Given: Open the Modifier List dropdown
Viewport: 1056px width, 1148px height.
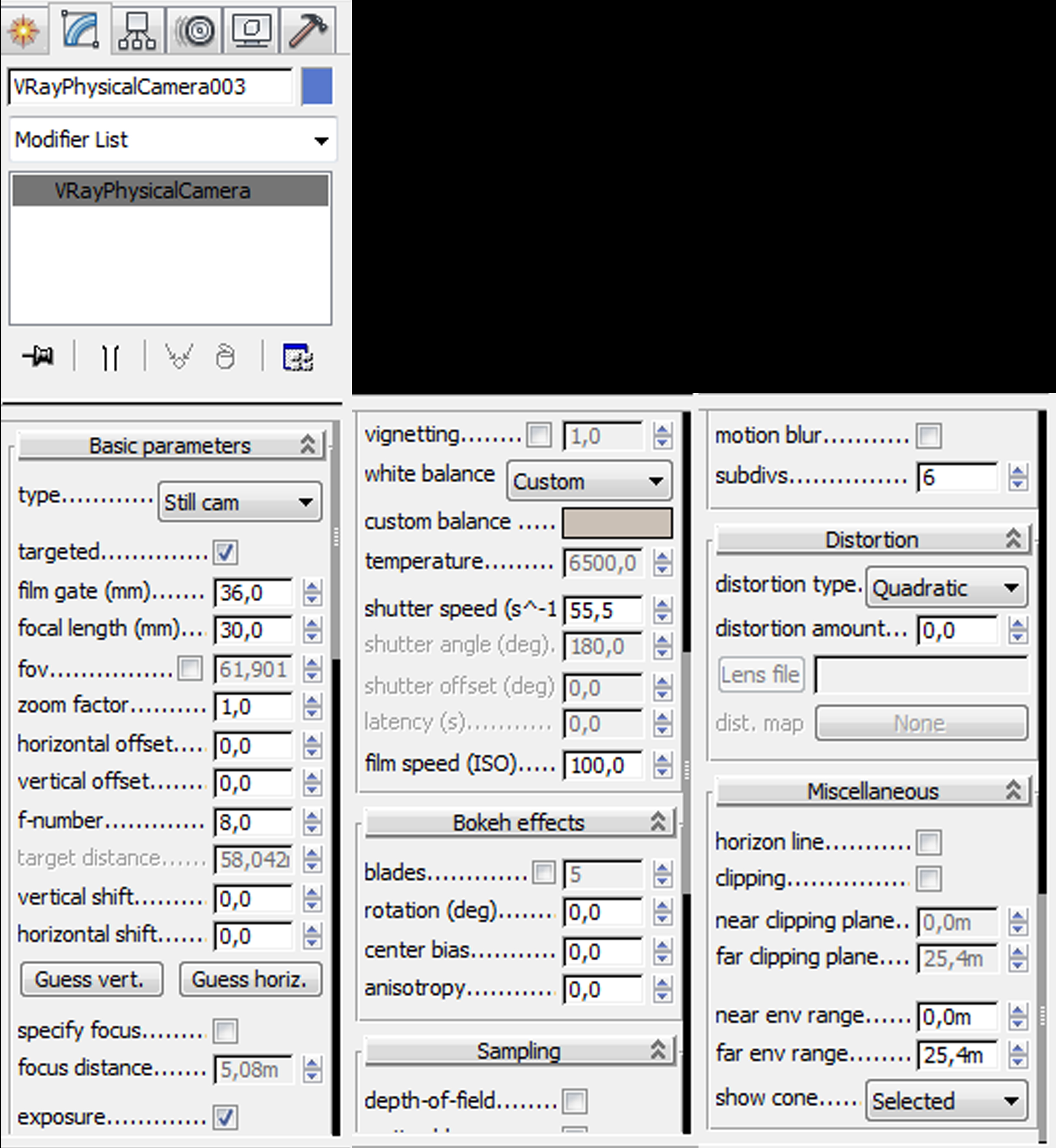Looking at the screenshot, I should pos(172,140).
